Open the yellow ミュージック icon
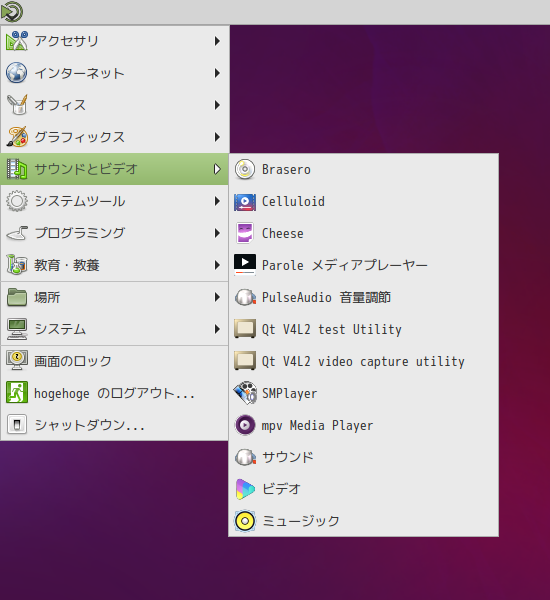This screenshot has height=600, width=550. click(245, 521)
